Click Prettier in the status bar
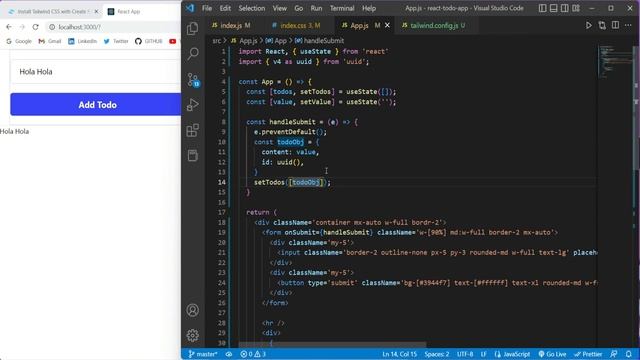 coord(588,354)
